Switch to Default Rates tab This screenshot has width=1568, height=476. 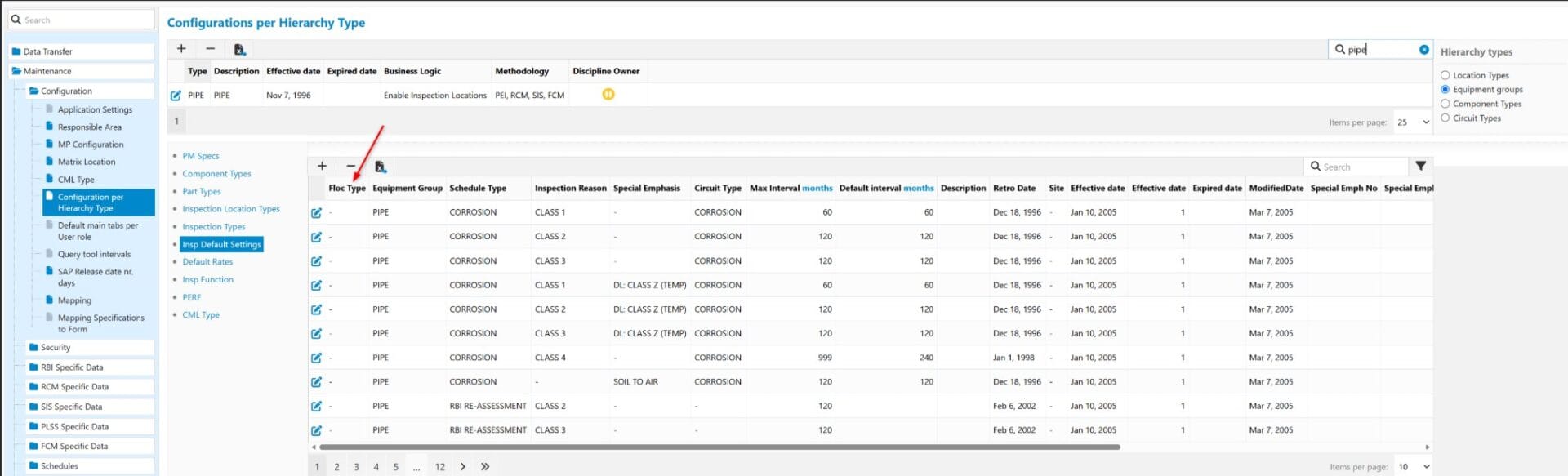pyautogui.click(x=207, y=262)
